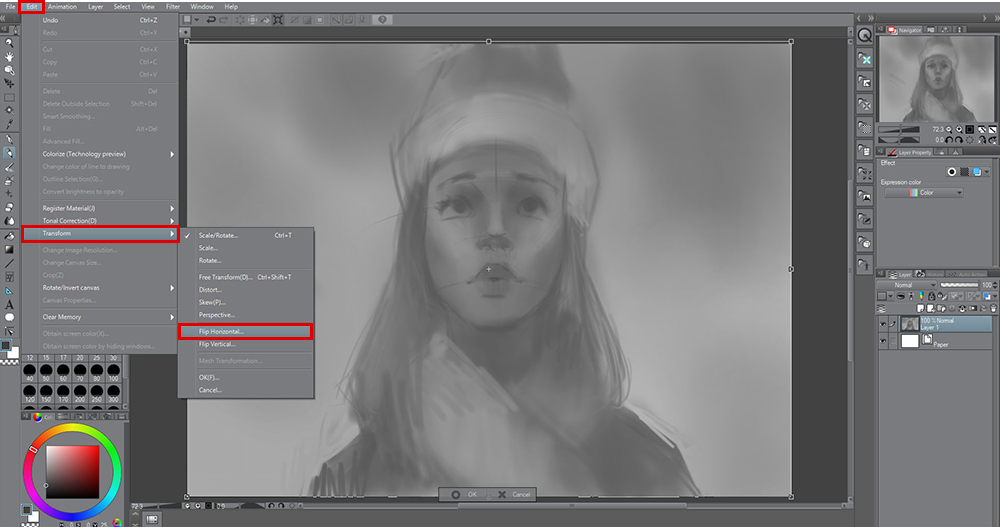Open effect options dropdown arrow in Layer Property

tap(987, 172)
